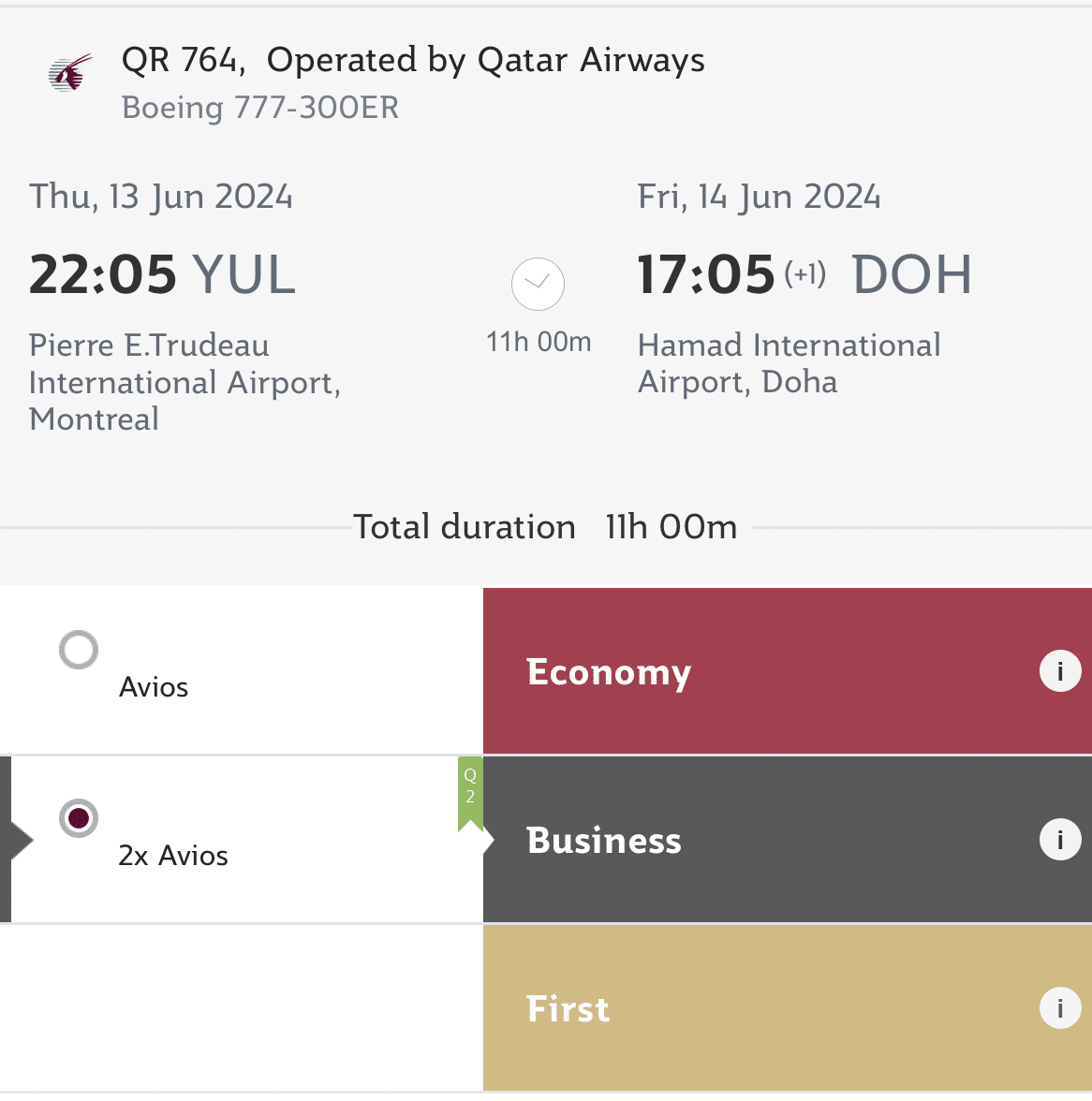Click Pierre E.Trudeau International Airport text

[184, 382]
